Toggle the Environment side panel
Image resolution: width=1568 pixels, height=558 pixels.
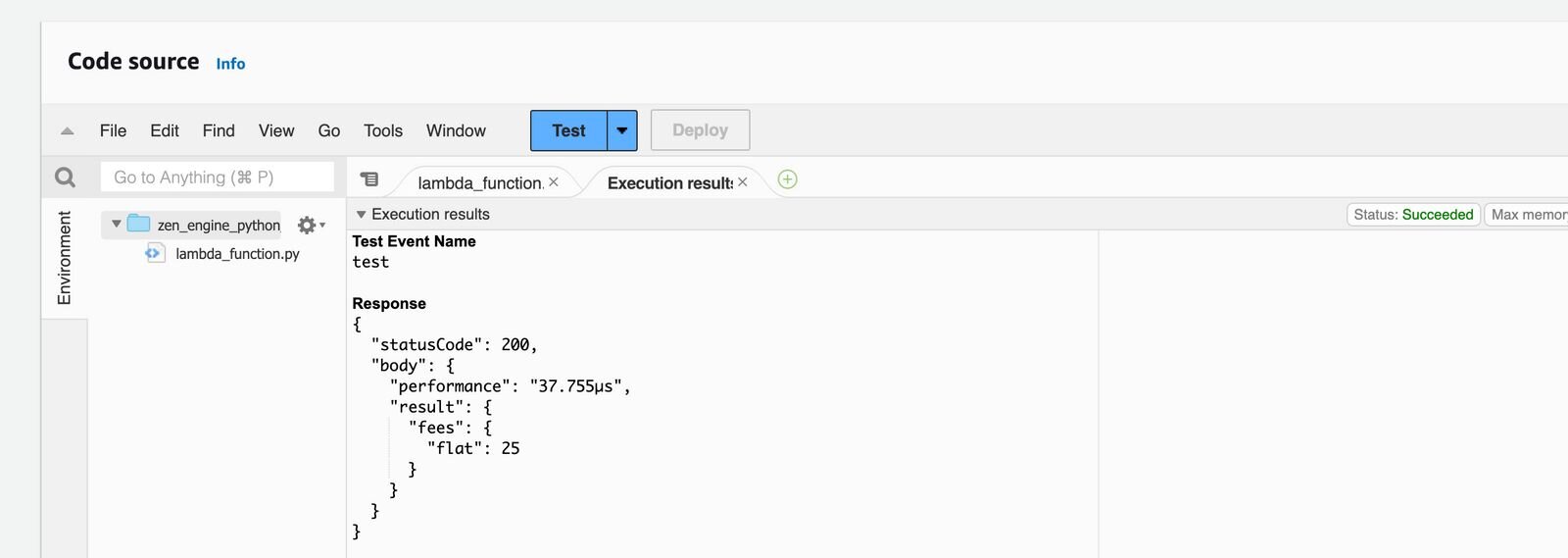tap(65, 258)
